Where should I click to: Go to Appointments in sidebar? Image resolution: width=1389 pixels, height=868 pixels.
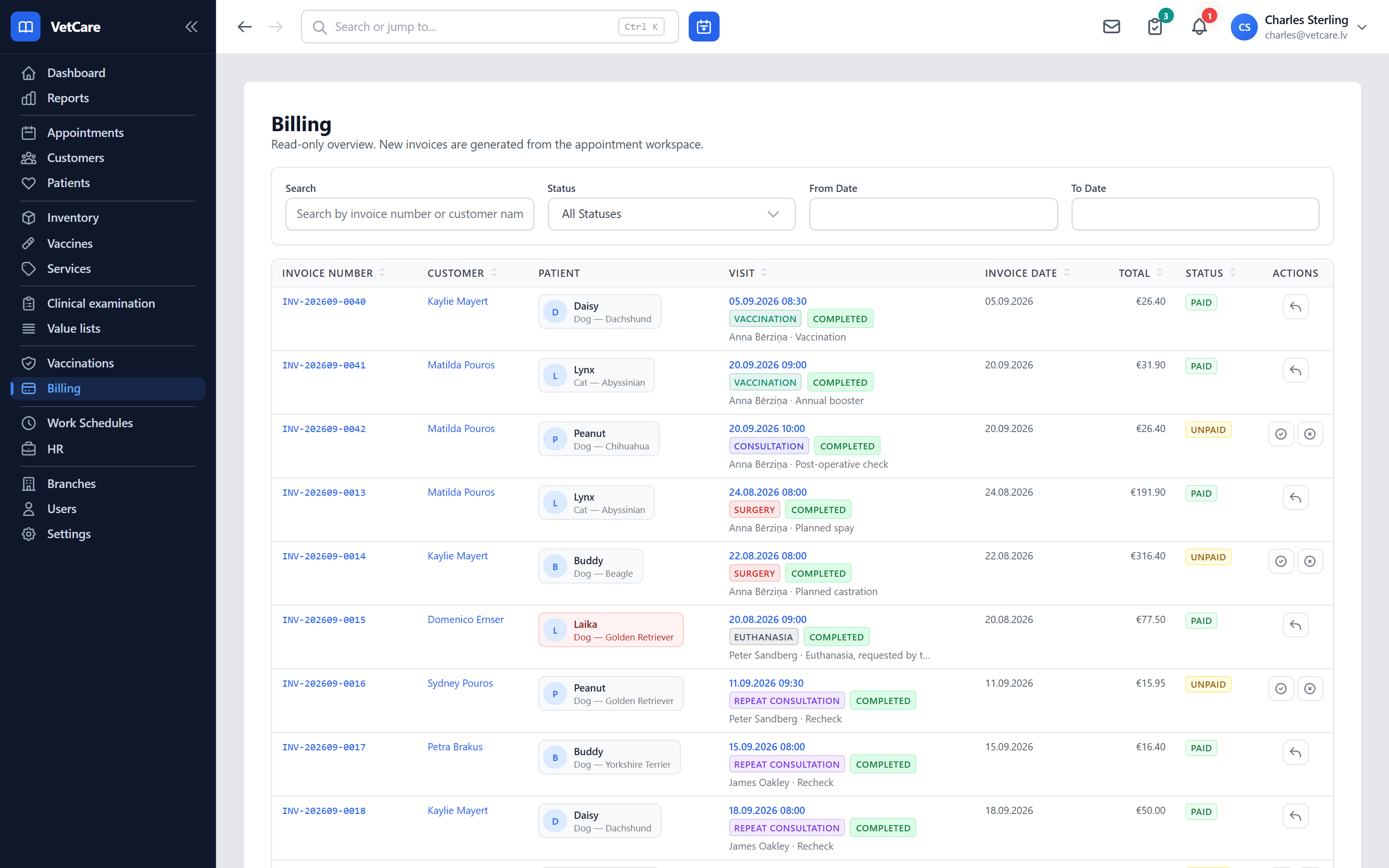108,133
